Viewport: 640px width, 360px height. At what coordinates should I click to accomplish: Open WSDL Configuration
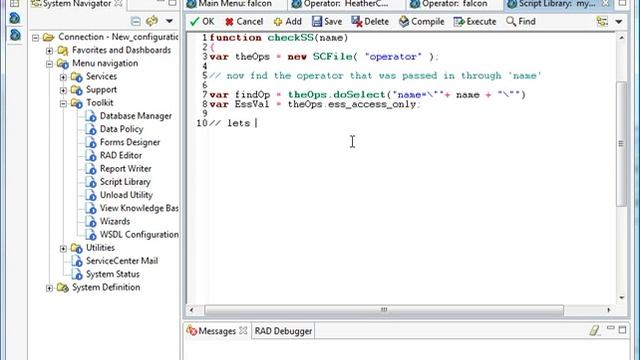(139, 234)
